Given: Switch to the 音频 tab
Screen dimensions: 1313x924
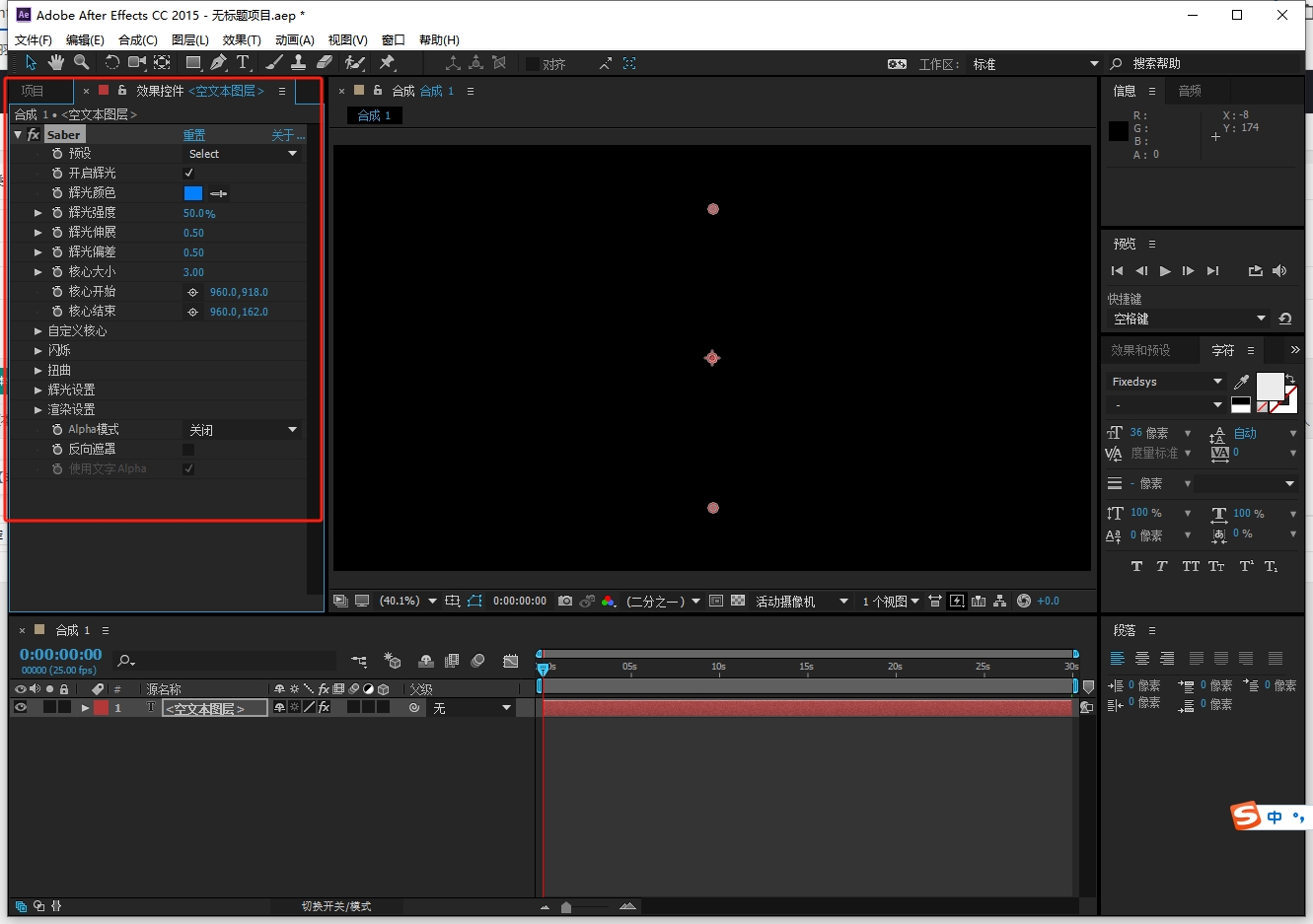Looking at the screenshot, I should click(x=1190, y=91).
